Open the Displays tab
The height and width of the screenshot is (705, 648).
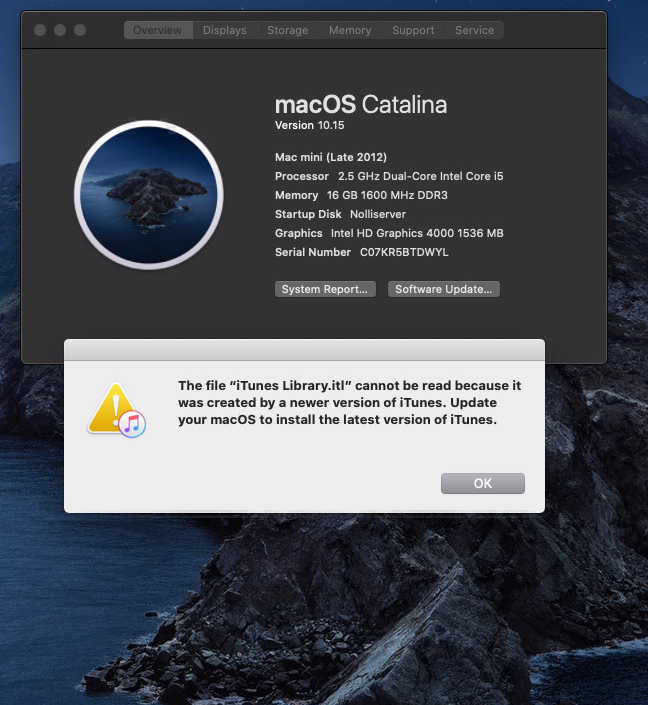point(224,30)
